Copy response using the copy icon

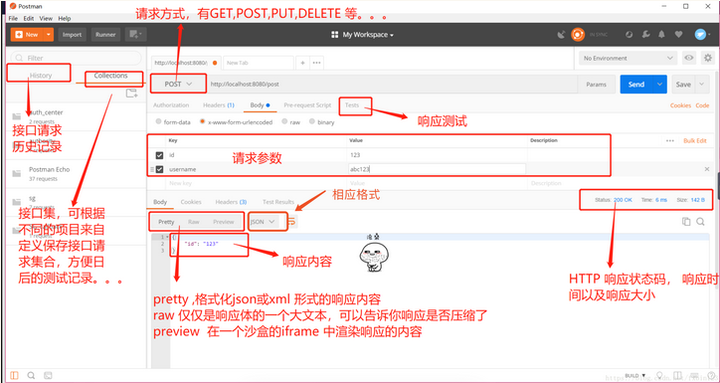click(x=686, y=222)
